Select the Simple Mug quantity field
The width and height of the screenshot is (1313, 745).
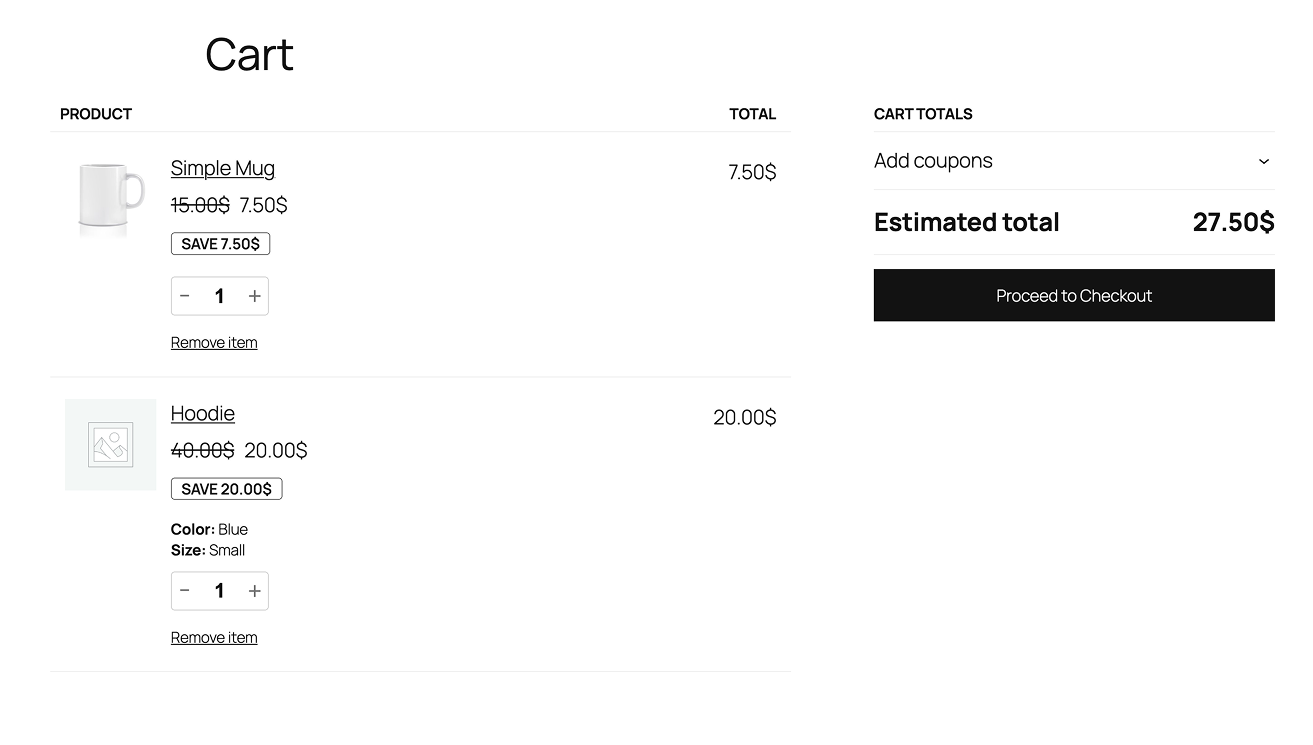tap(219, 295)
